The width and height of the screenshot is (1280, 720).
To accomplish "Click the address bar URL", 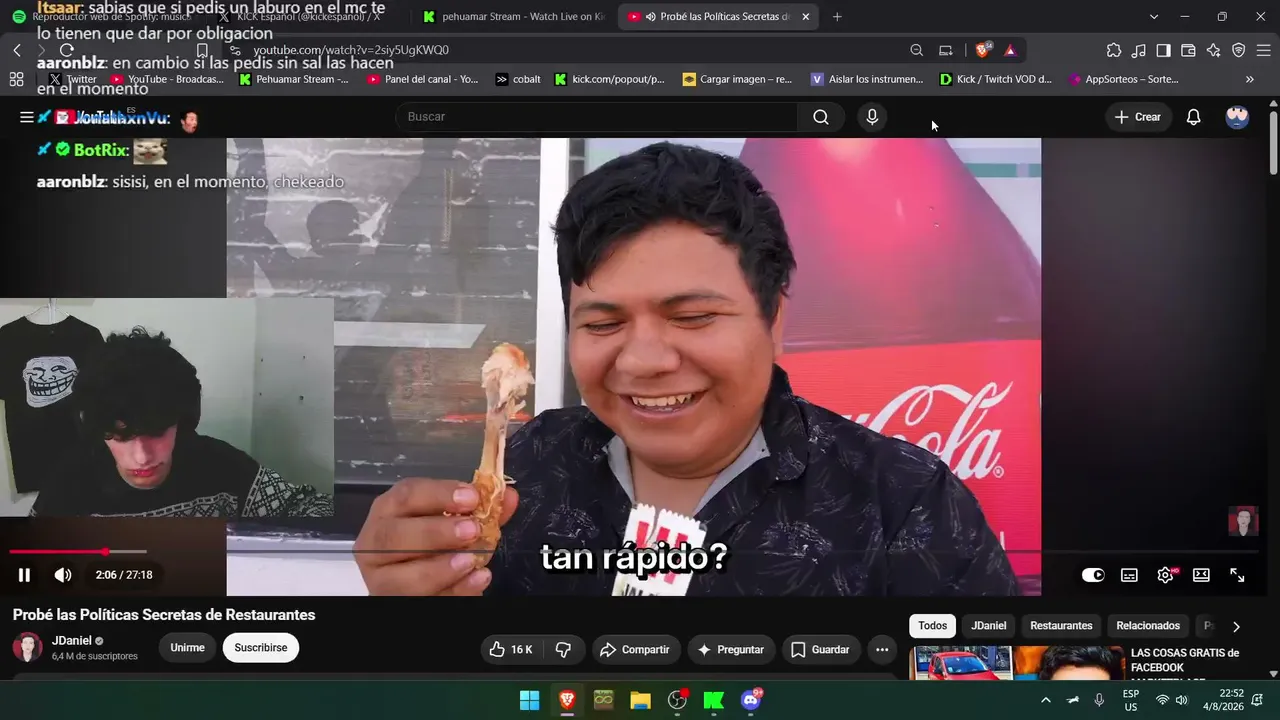I will [x=351, y=50].
